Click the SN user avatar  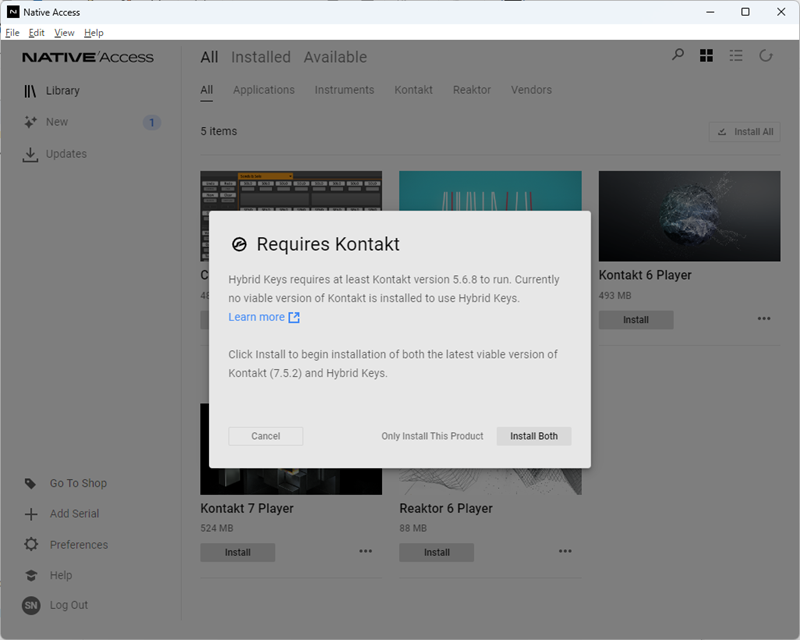pyautogui.click(x=31, y=605)
